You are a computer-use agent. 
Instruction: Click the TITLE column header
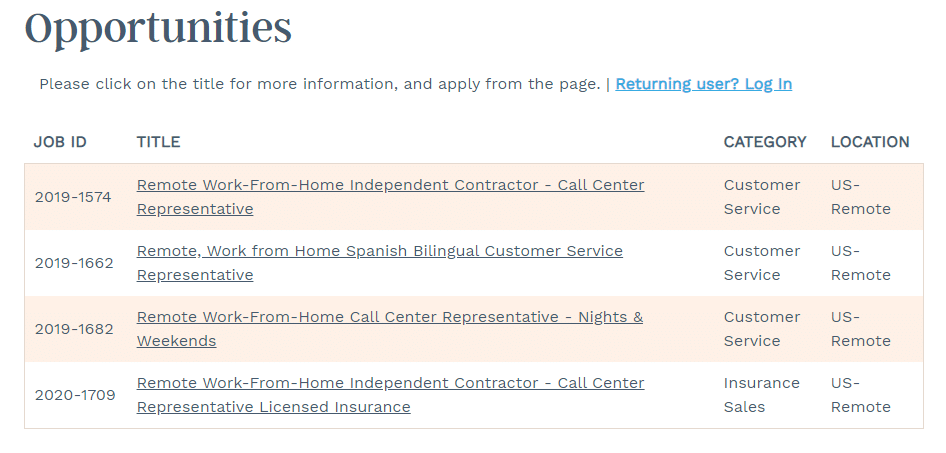pyautogui.click(x=158, y=142)
